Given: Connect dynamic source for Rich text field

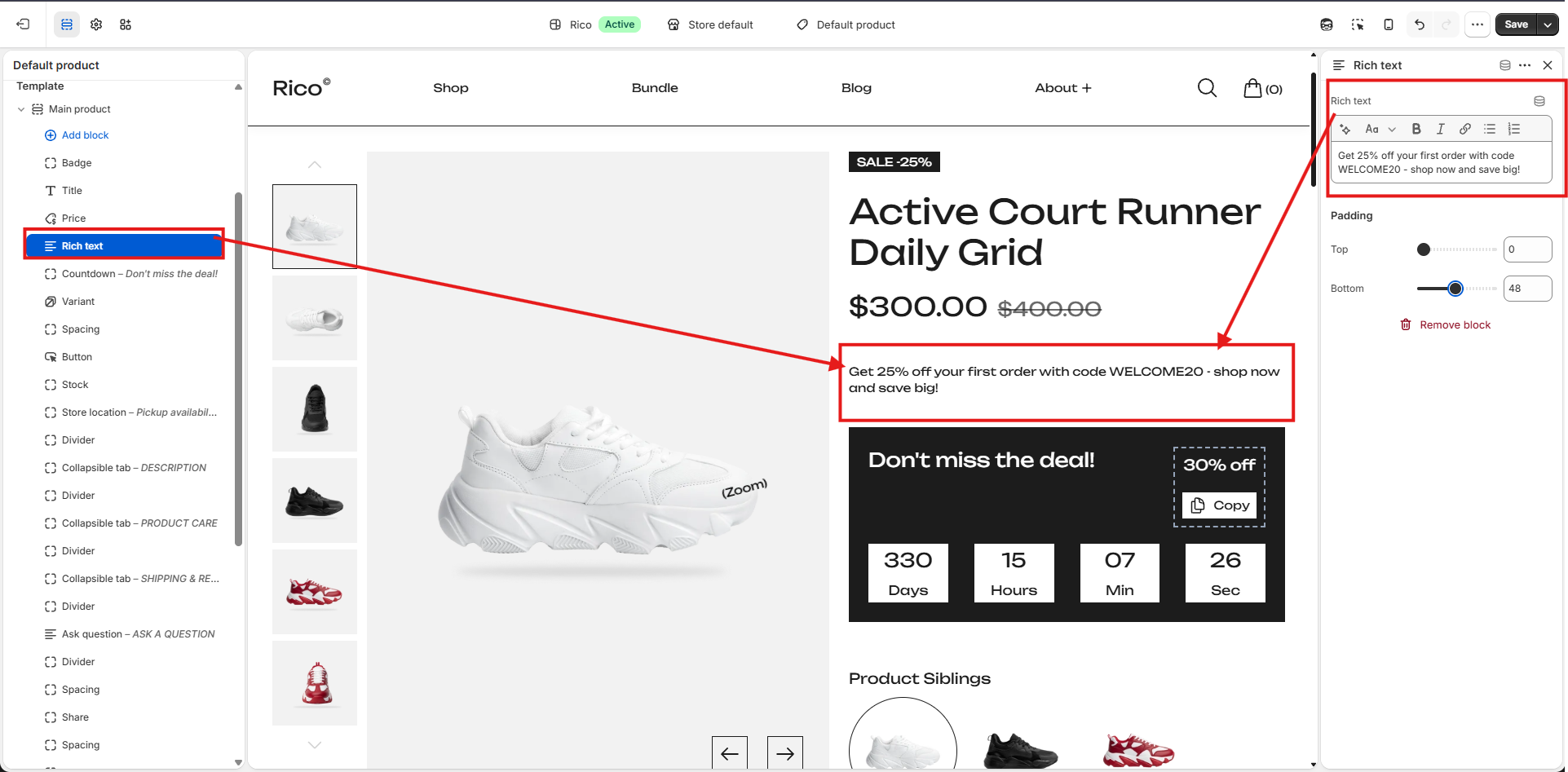Looking at the screenshot, I should 1539,101.
